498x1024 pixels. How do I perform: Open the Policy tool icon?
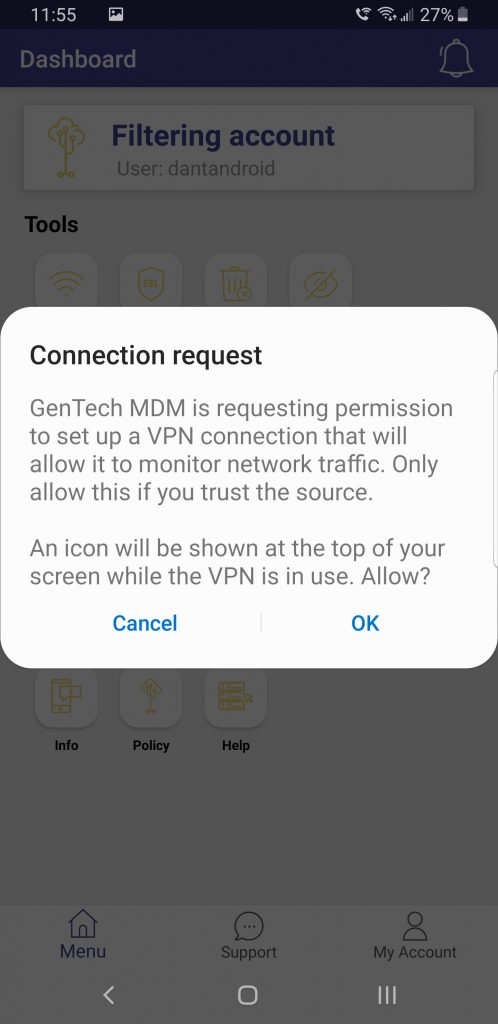point(151,697)
